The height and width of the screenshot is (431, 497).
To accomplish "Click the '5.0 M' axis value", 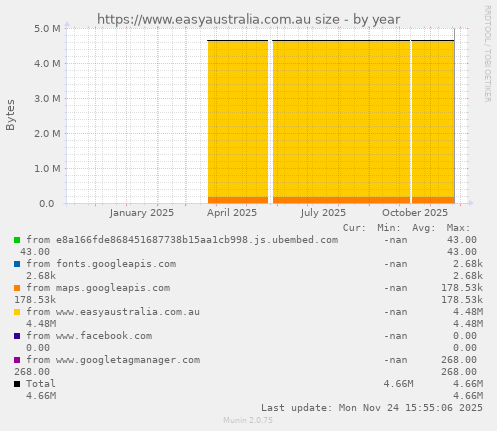I will click(47, 29).
